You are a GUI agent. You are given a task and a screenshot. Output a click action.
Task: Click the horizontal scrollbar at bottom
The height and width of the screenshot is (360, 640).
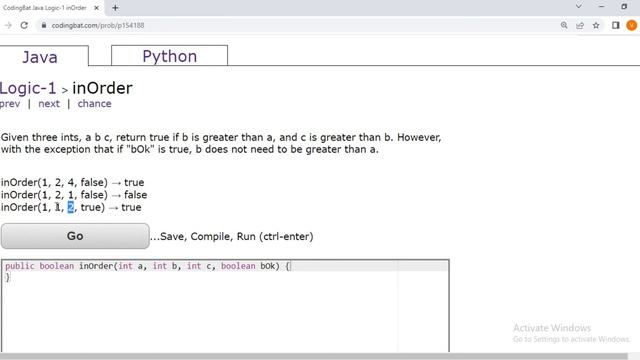click(x=313, y=356)
